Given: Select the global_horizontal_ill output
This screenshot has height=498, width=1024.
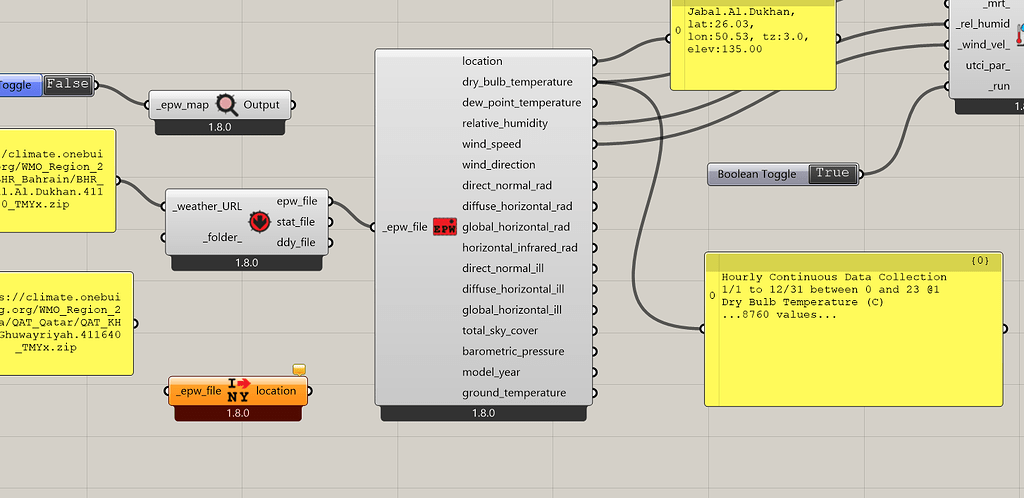Looking at the screenshot, I should [512, 310].
